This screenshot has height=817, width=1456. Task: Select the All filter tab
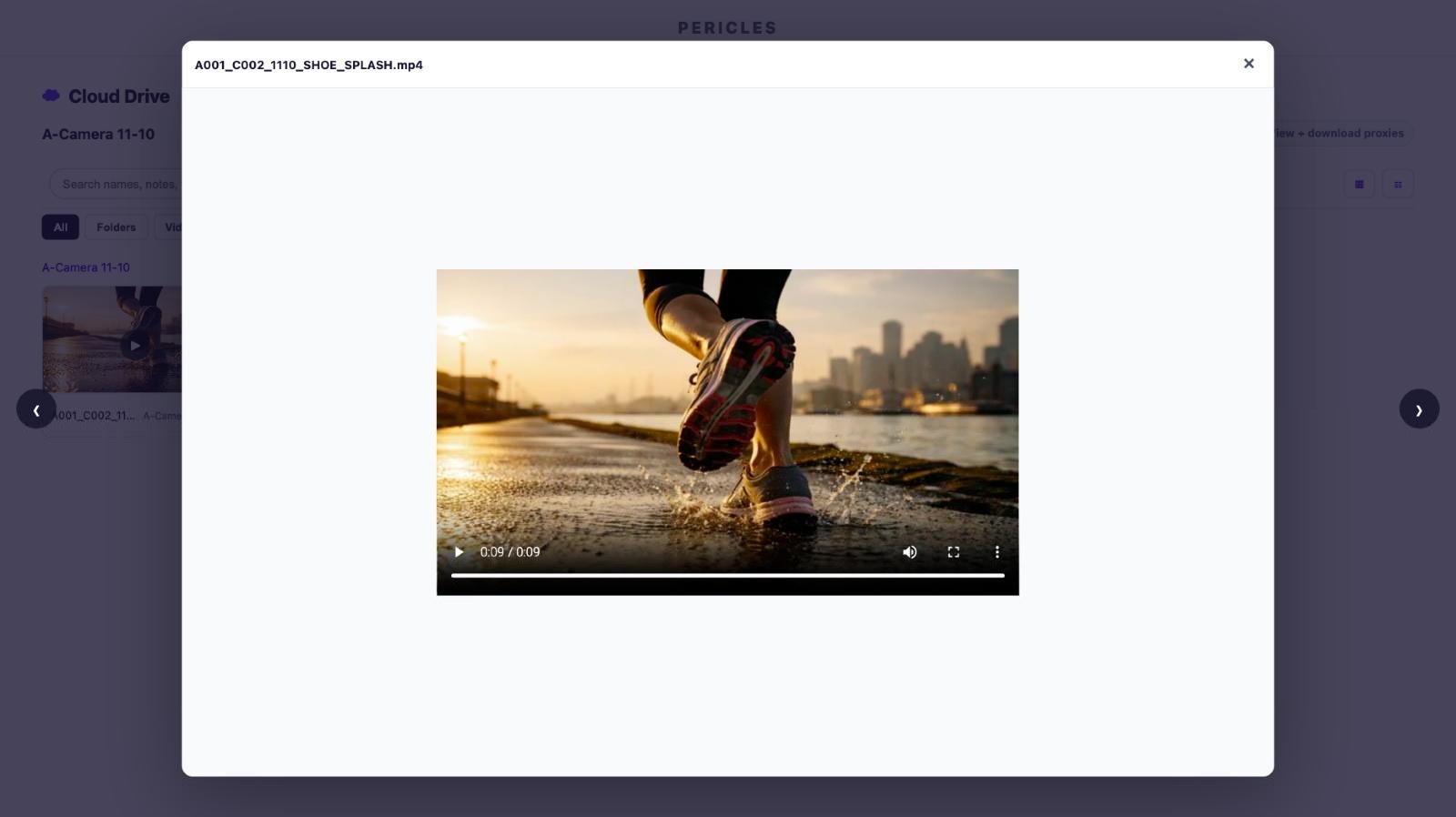(x=60, y=227)
